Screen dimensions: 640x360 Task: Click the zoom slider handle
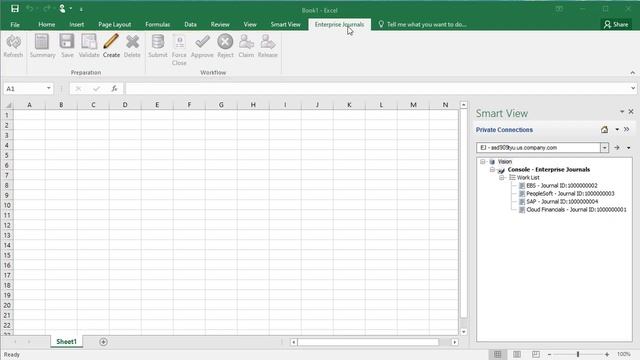578,354
